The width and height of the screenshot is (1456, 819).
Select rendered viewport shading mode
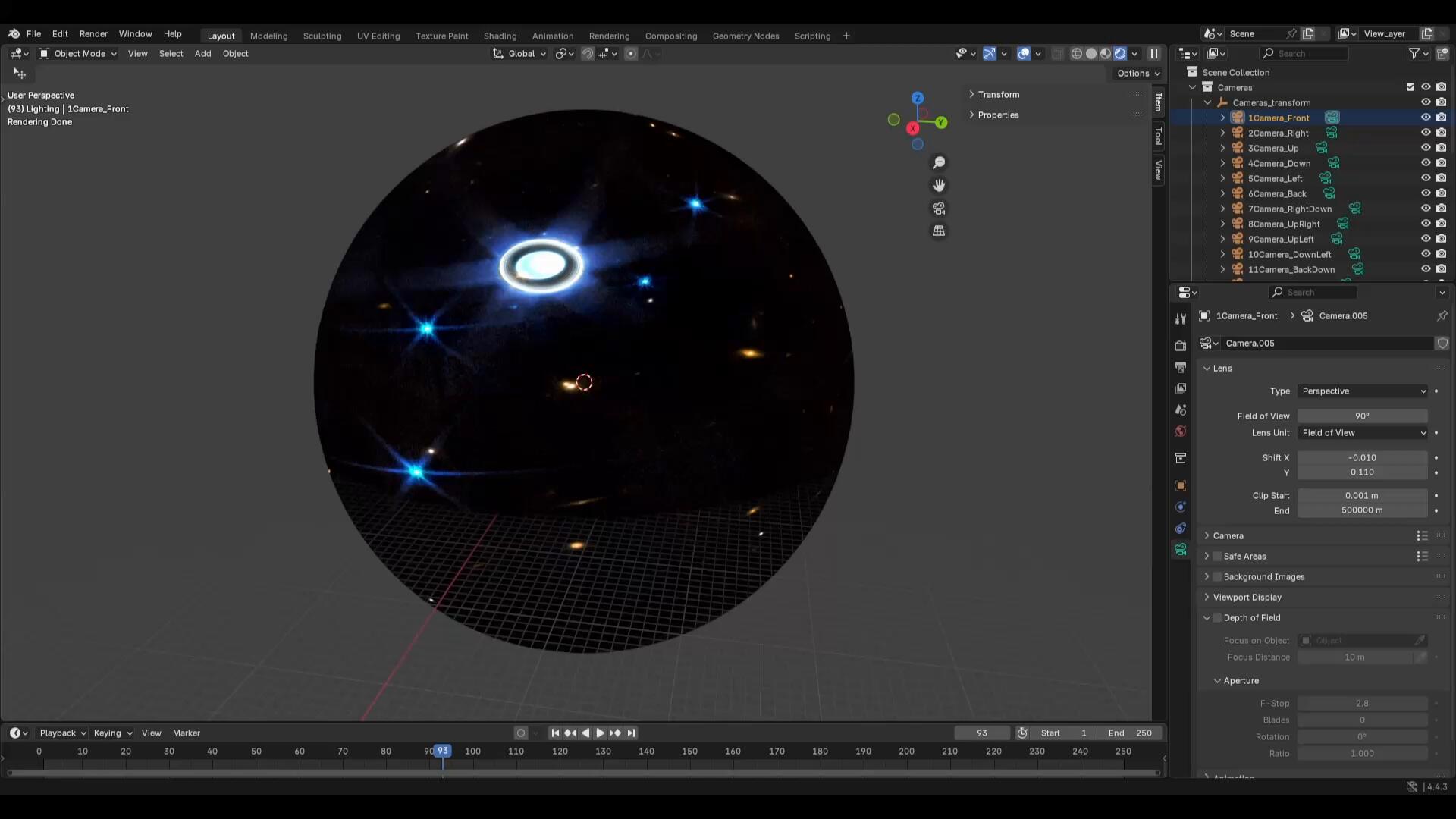click(x=1120, y=53)
